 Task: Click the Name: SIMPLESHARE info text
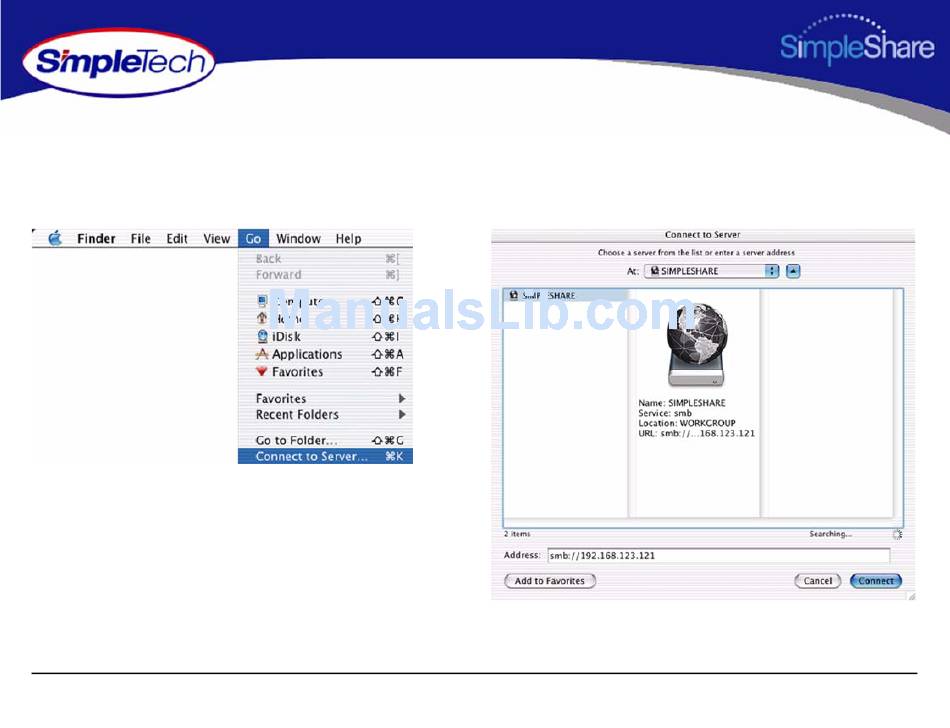coord(682,403)
